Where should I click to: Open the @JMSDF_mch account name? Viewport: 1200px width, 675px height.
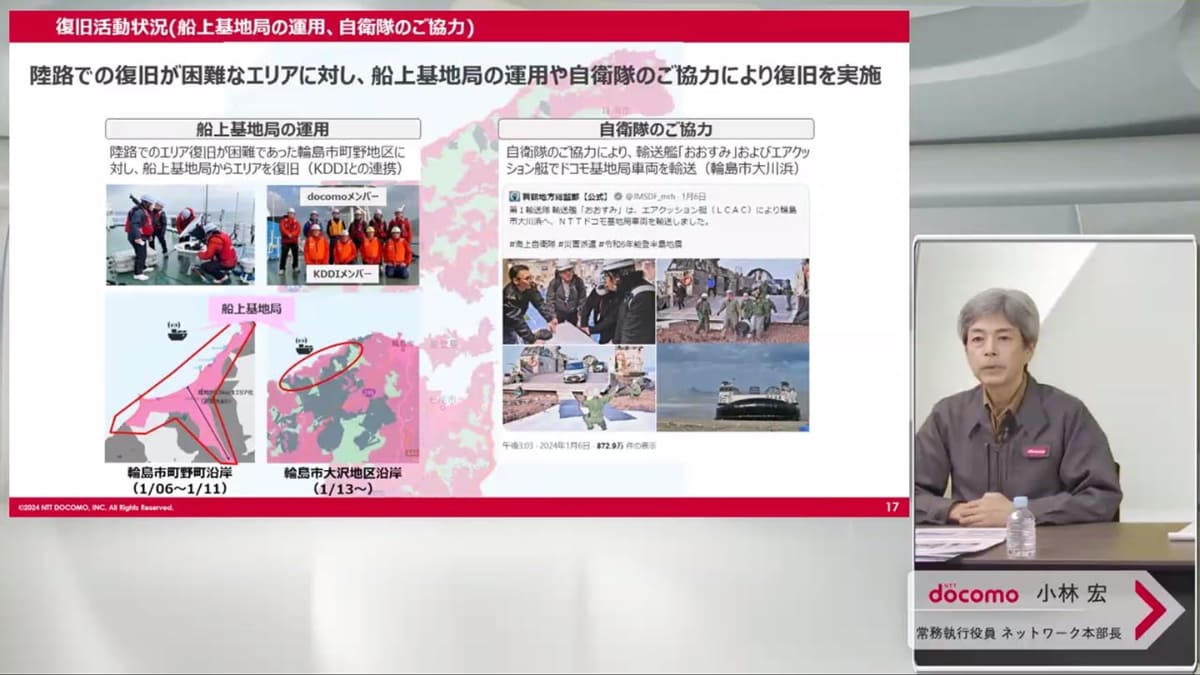[x=649, y=195]
